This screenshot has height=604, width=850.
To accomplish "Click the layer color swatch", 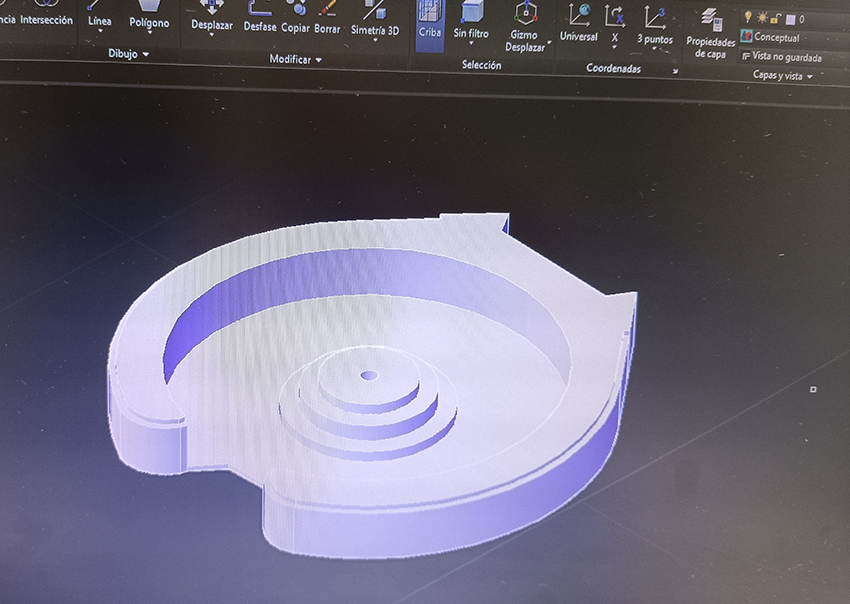I will click(790, 19).
